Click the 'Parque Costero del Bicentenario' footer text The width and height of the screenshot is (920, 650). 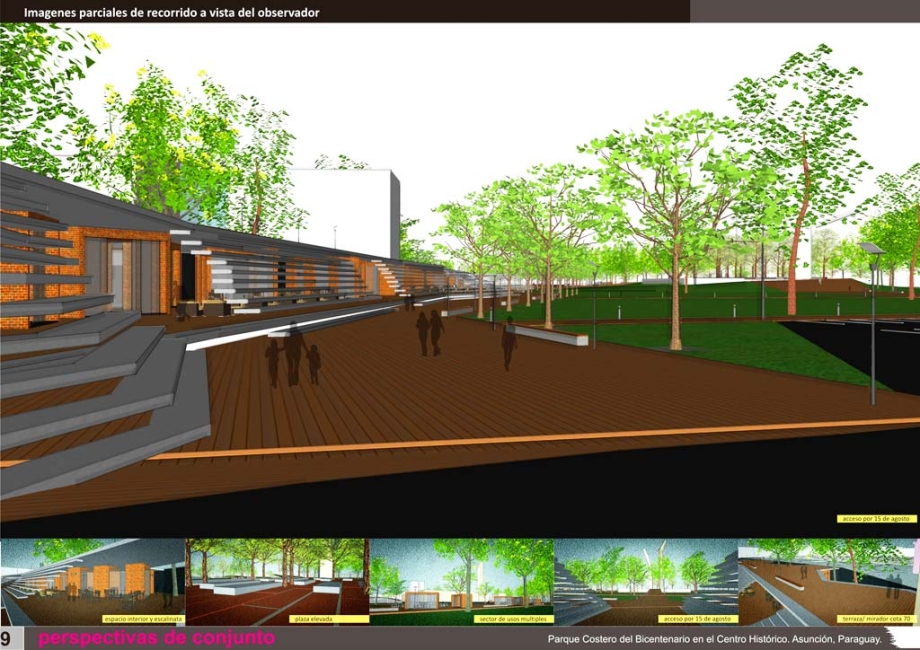[x=714, y=639]
